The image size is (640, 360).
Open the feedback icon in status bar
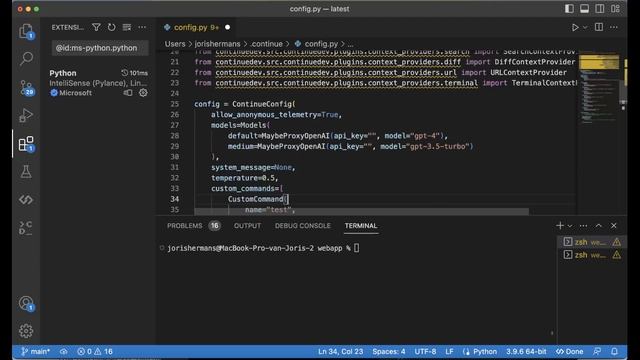click(597, 351)
